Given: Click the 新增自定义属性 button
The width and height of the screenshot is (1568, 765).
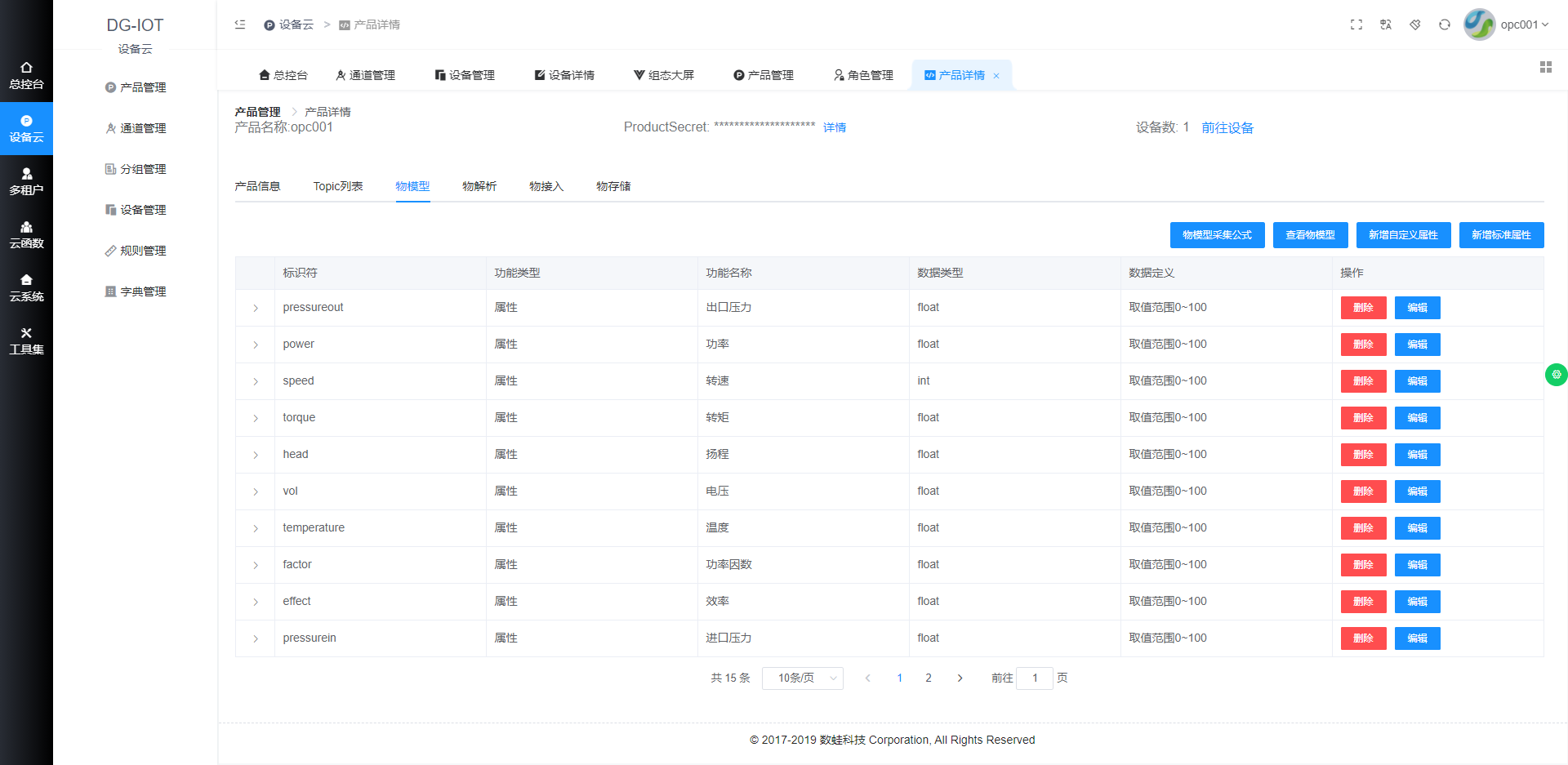Looking at the screenshot, I should [x=1403, y=235].
